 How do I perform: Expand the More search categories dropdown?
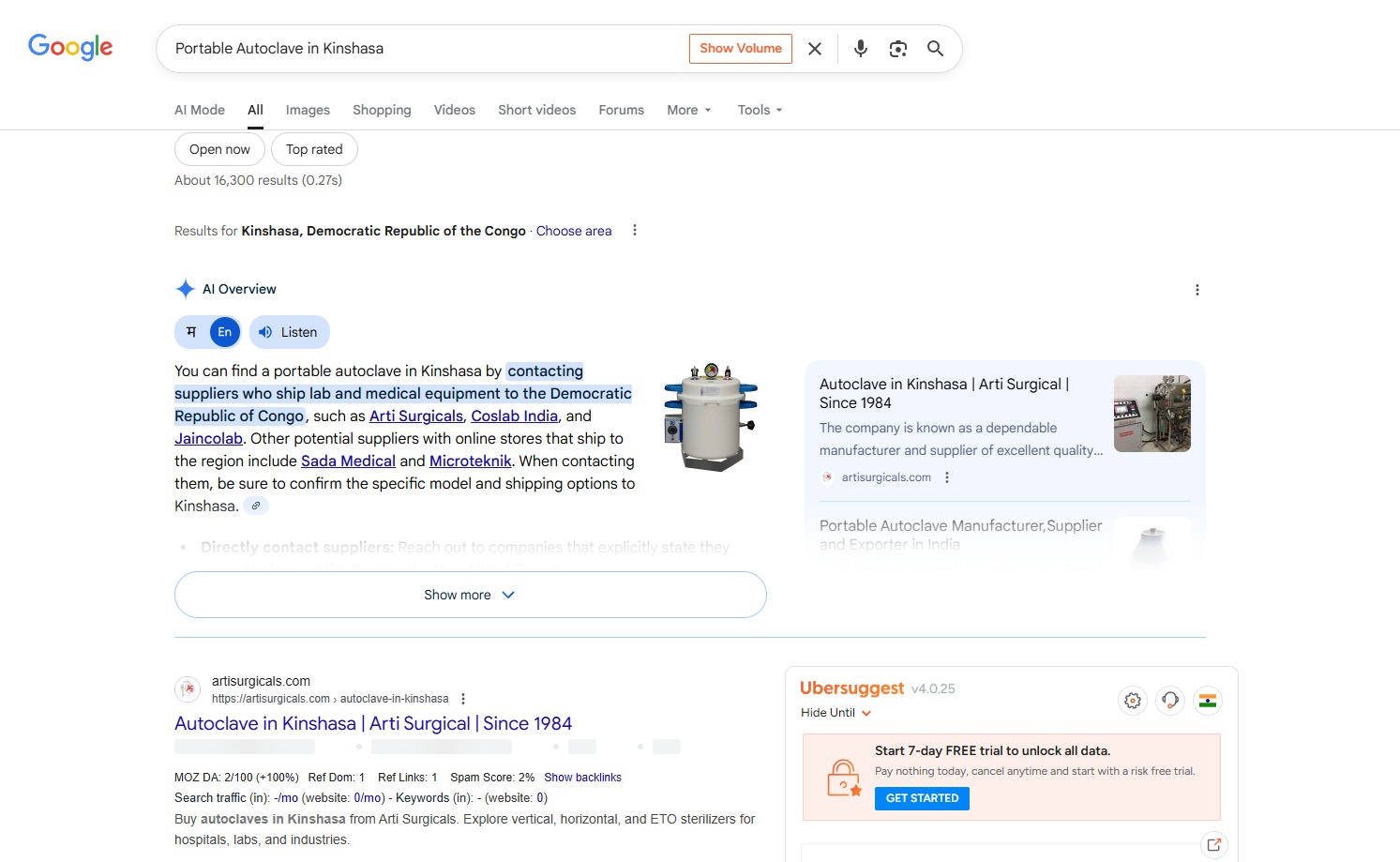click(x=689, y=110)
